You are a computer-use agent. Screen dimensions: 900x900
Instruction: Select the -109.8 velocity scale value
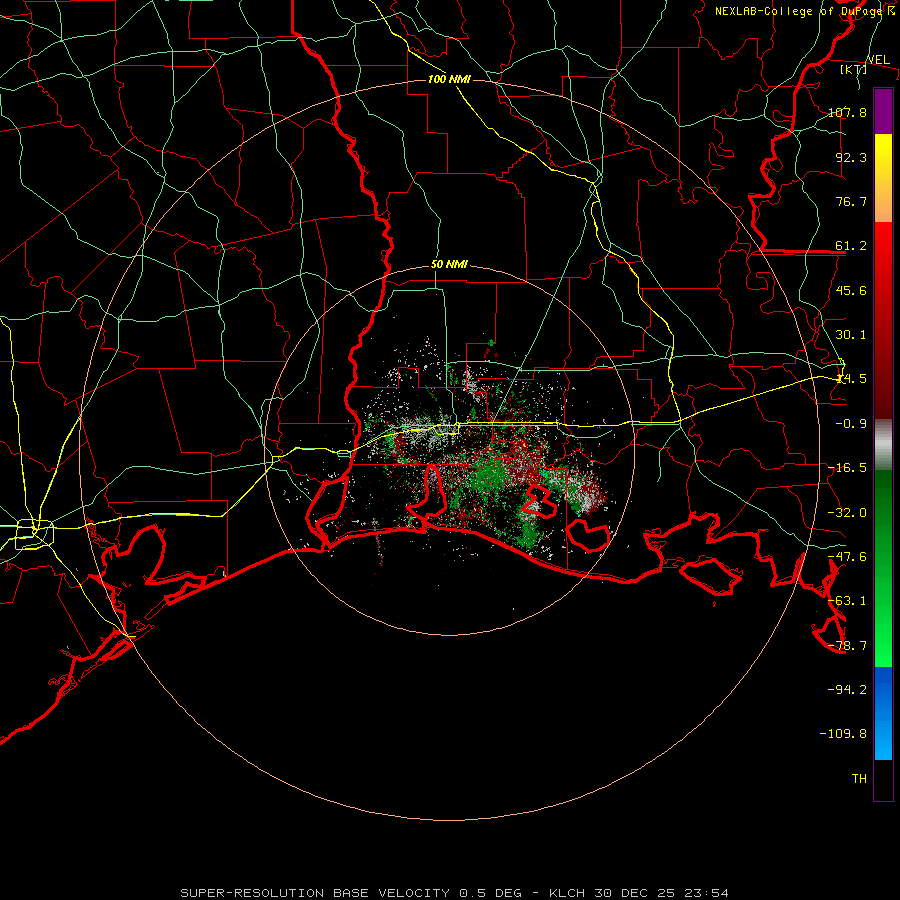844,734
